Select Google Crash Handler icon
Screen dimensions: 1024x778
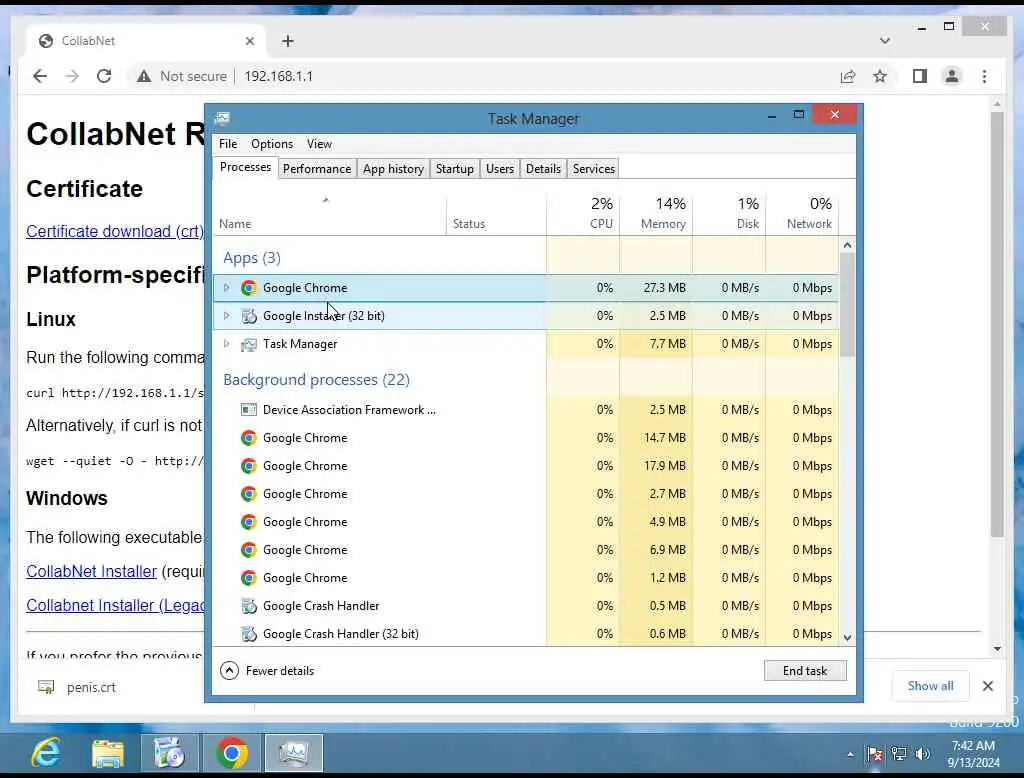tap(249, 606)
